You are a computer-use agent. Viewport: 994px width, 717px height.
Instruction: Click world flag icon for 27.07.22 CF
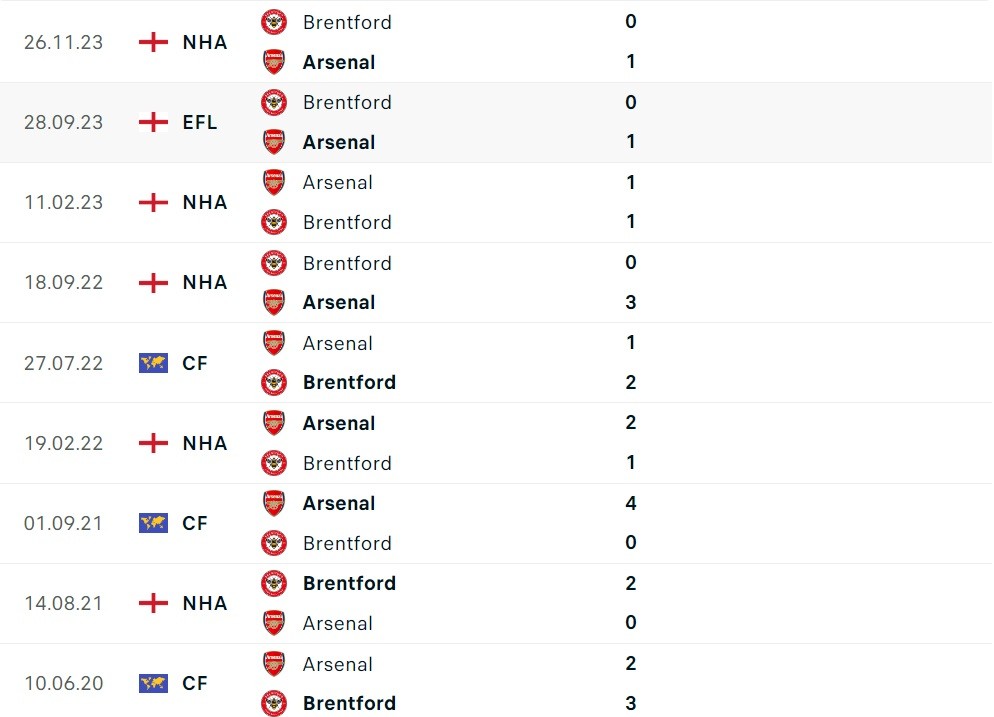tap(153, 363)
